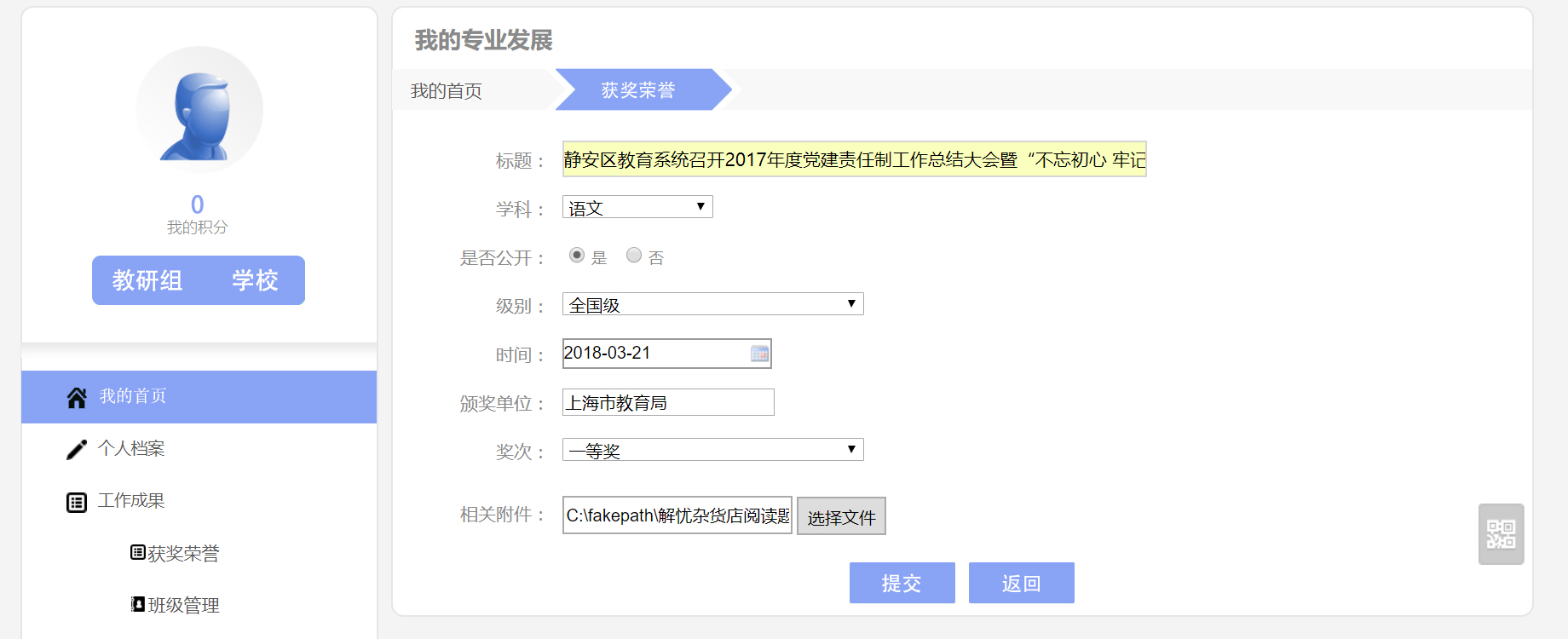Image resolution: width=1568 pixels, height=639 pixels.
Task: Click the small icon before 获奖荣誉
Action: [137, 553]
